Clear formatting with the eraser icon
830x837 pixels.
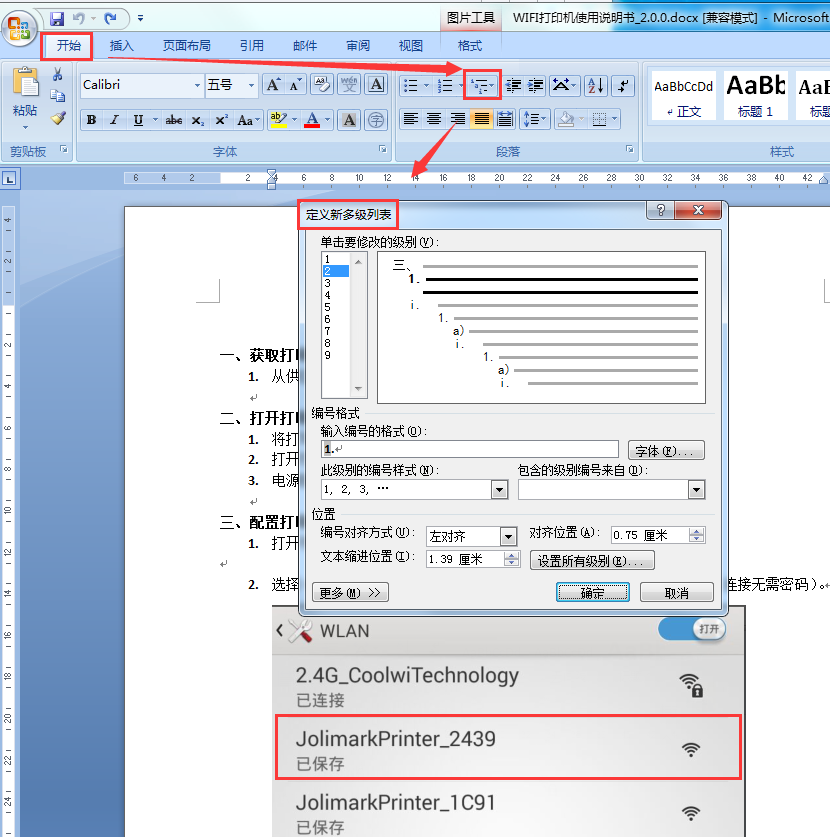coord(322,85)
